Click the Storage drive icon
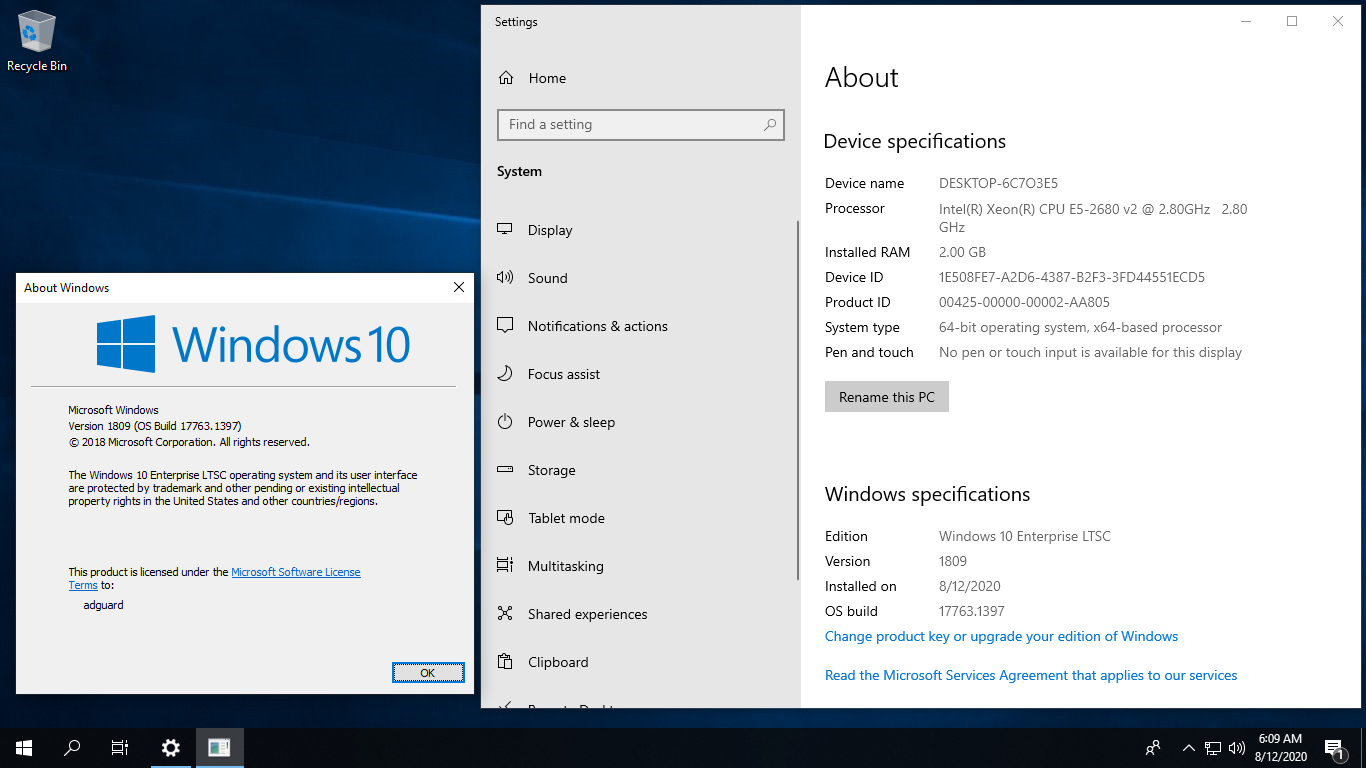Screen dimensions: 1366x768 pos(505,470)
